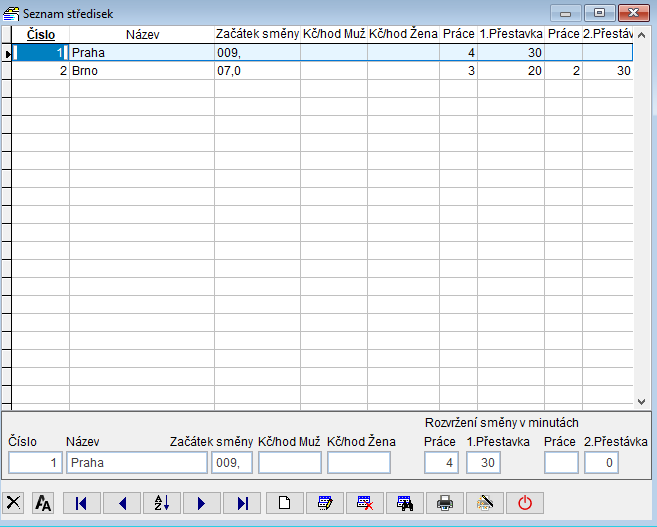Click Číslo cell 2 in Brno row
Image resolution: width=657 pixels, height=527 pixels.
click(41, 71)
